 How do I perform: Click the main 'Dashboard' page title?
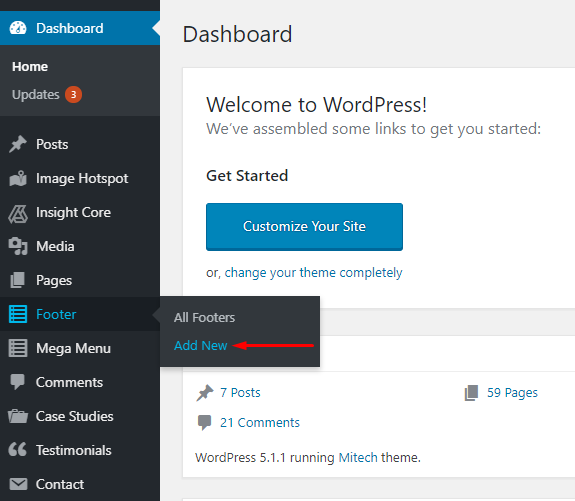237,34
